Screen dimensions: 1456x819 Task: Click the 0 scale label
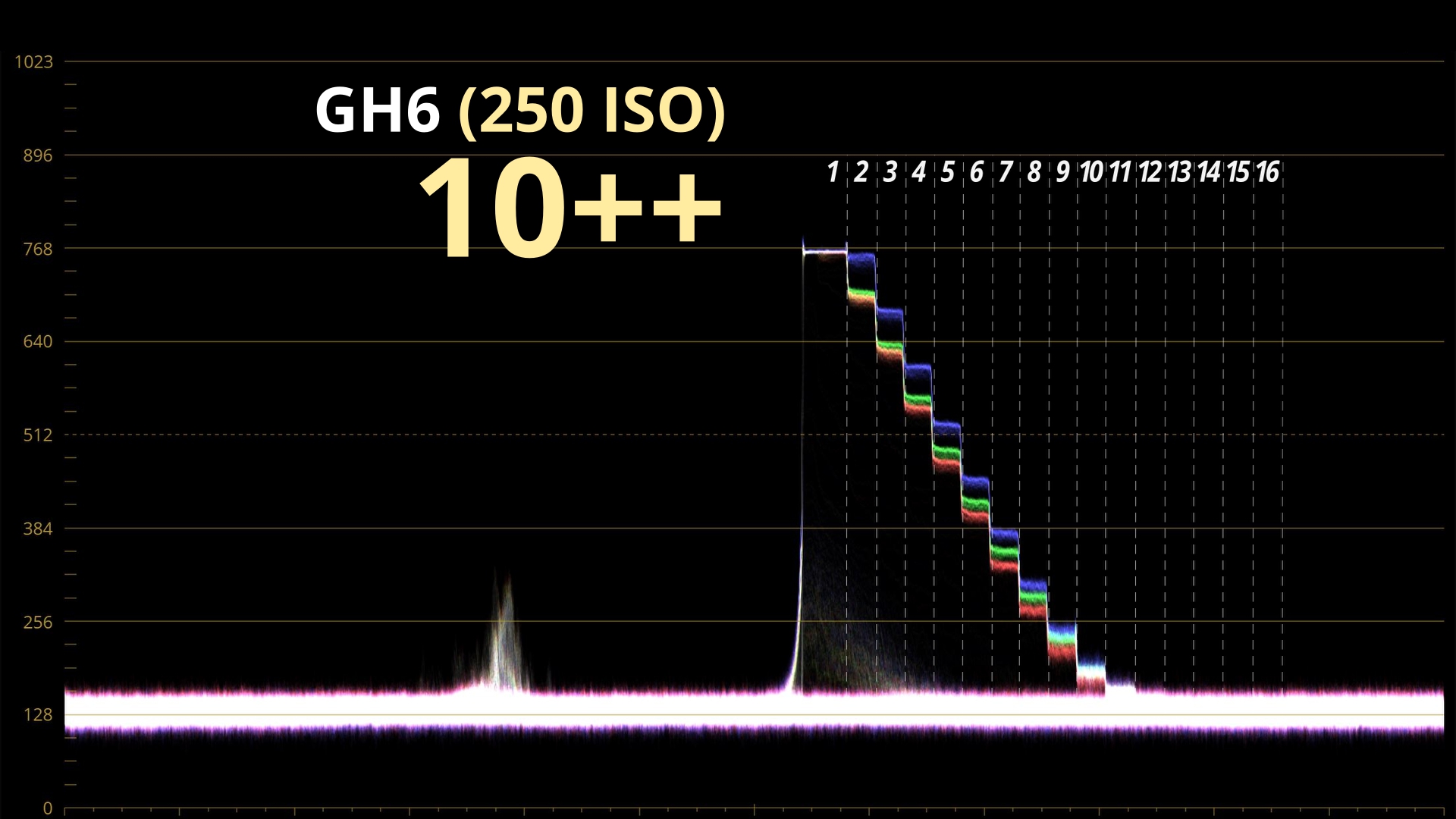pos(48,808)
